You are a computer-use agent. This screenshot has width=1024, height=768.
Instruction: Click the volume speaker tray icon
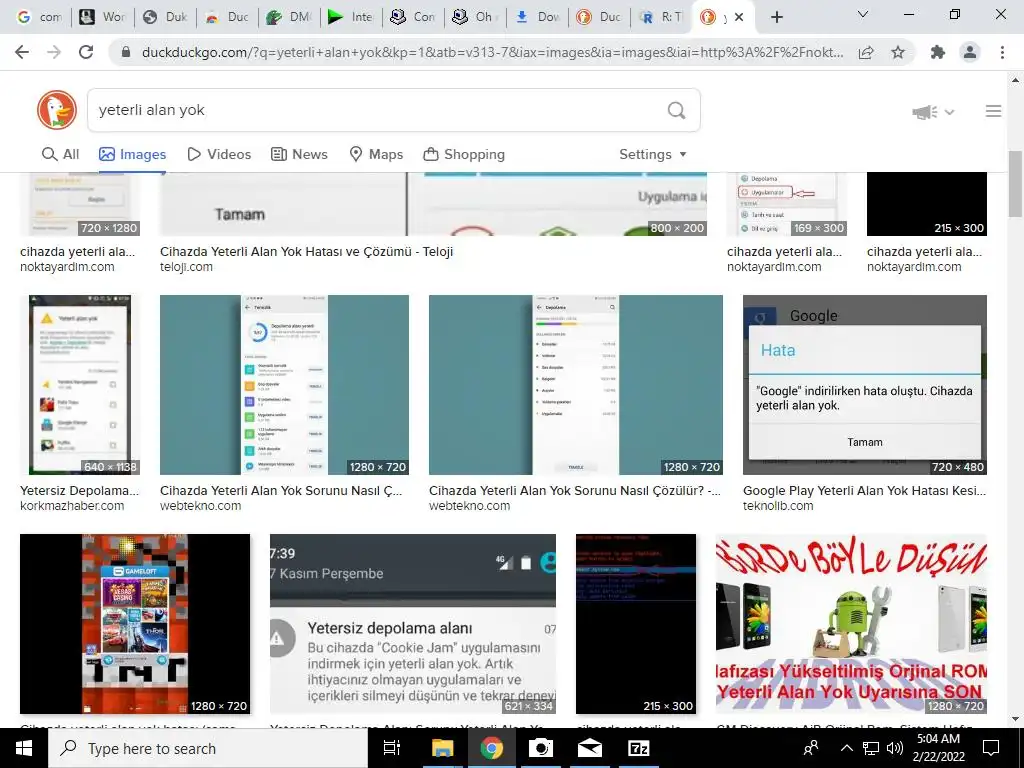pyautogui.click(x=895, y=748)
